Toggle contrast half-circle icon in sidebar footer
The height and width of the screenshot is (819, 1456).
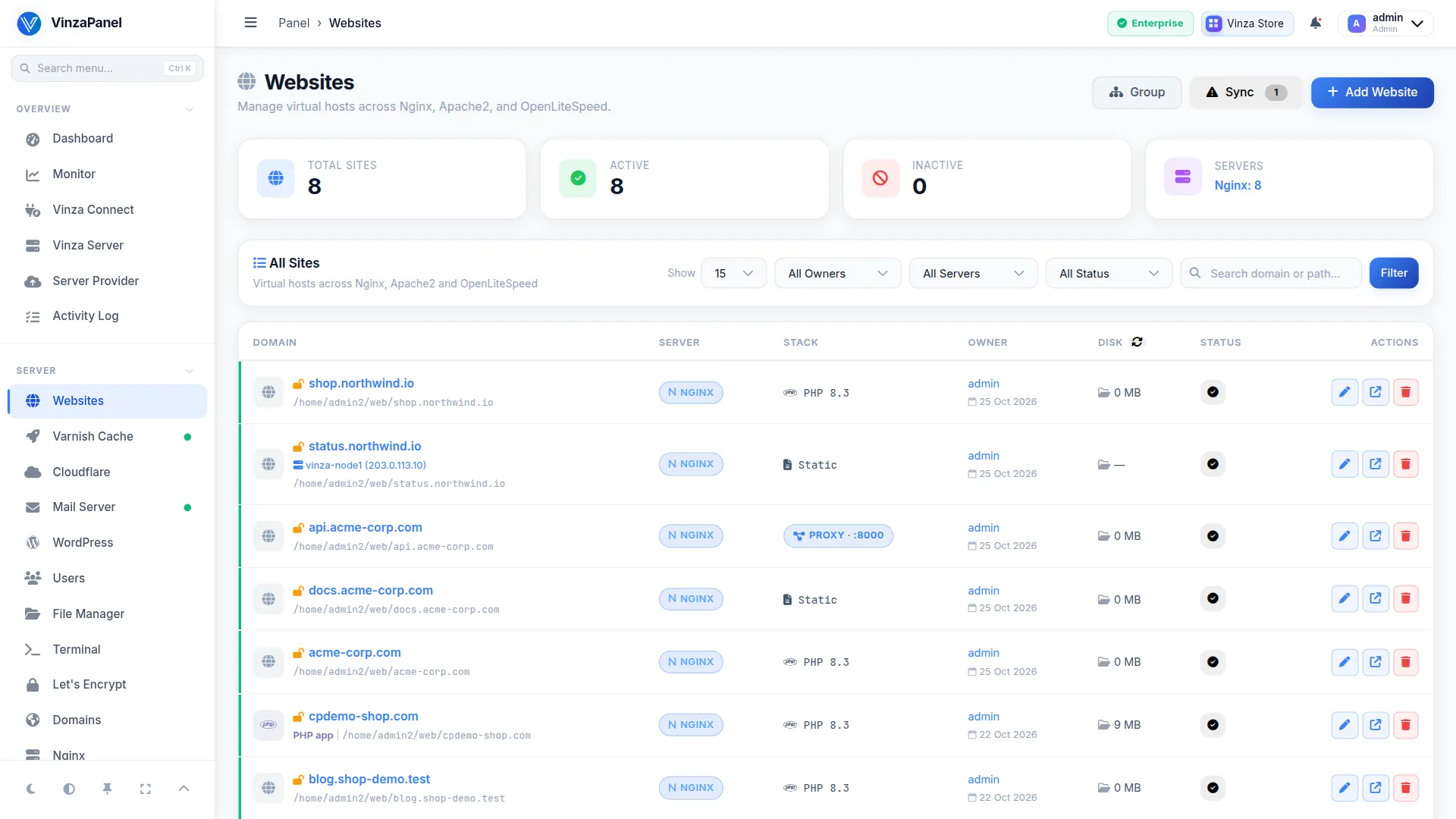pyautogui.click(x=69, y=789)
